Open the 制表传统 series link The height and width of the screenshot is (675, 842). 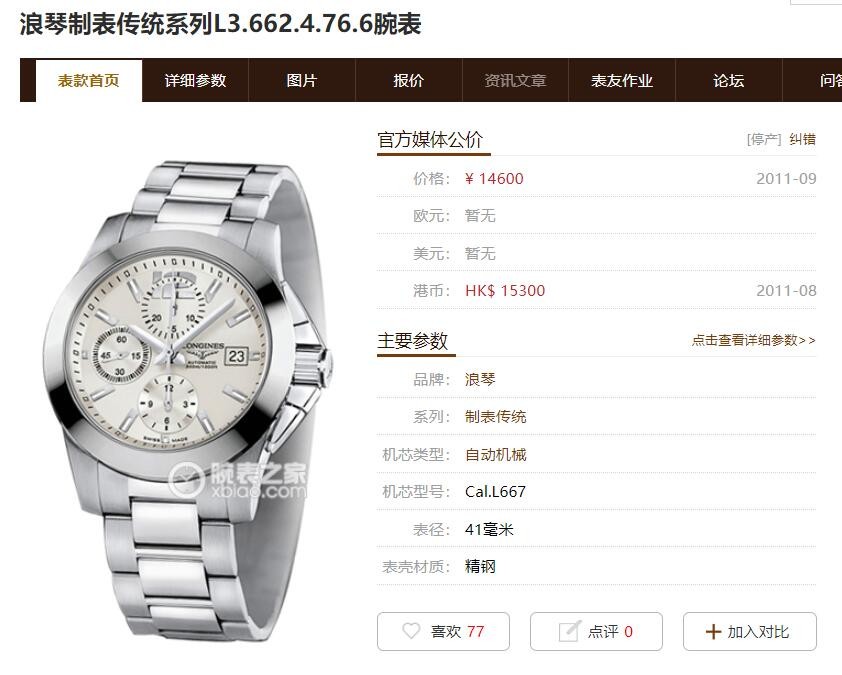pos(496,417)
